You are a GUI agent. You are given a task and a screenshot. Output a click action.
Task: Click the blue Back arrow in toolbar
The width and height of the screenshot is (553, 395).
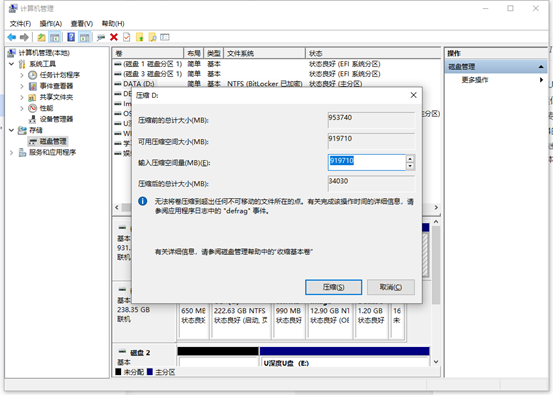(x=12, y=37)
